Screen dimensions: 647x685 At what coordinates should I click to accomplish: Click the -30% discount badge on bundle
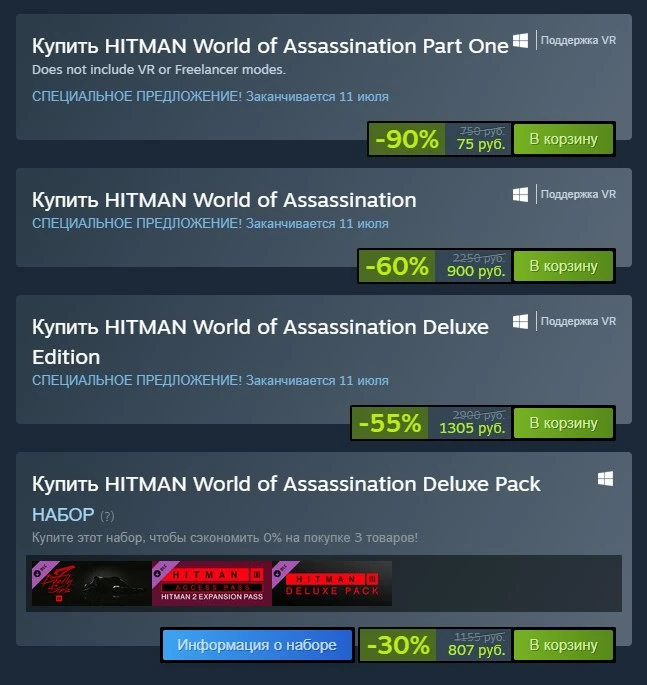(398, 645)
